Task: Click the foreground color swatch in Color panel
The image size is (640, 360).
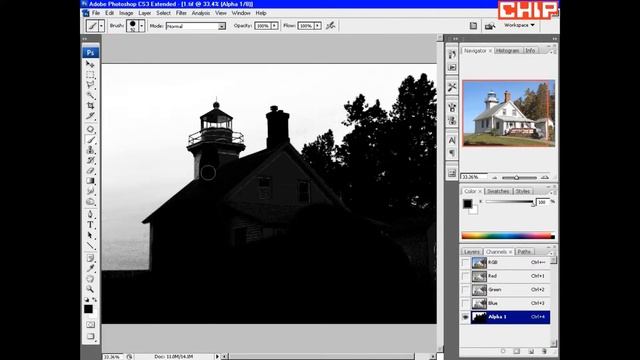Action: click(x=467, y=203)
